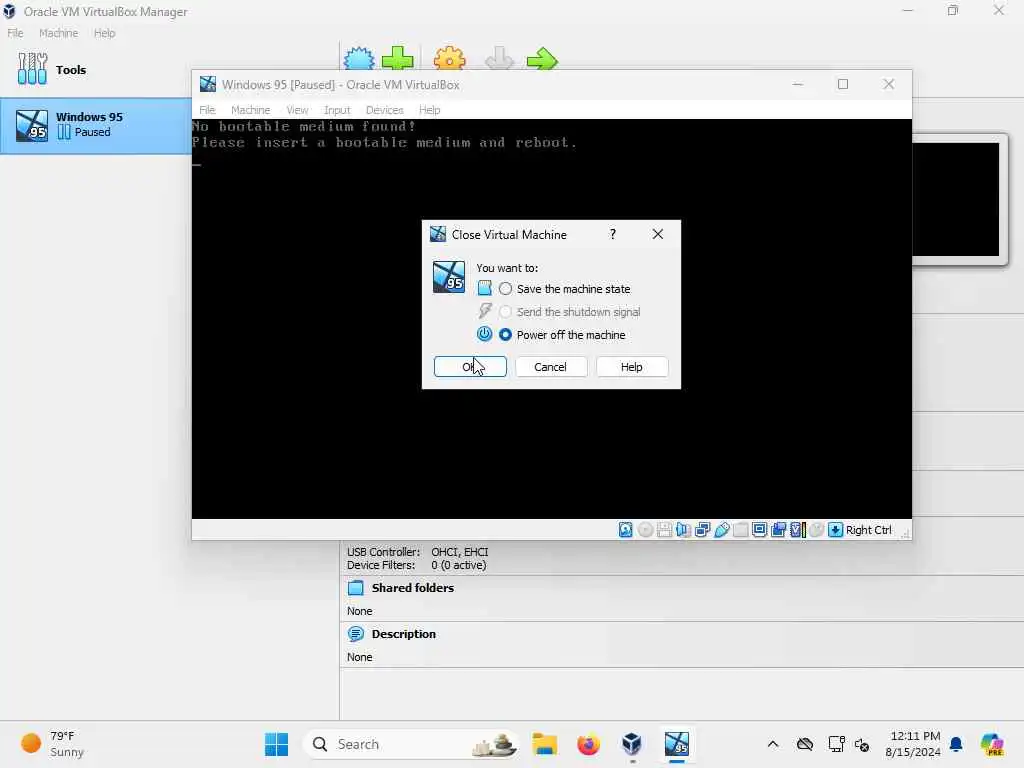The width and height of the screenshot is (1024, 768).
Task: Click the power icon beside Power off option
Action: (484, 334)
